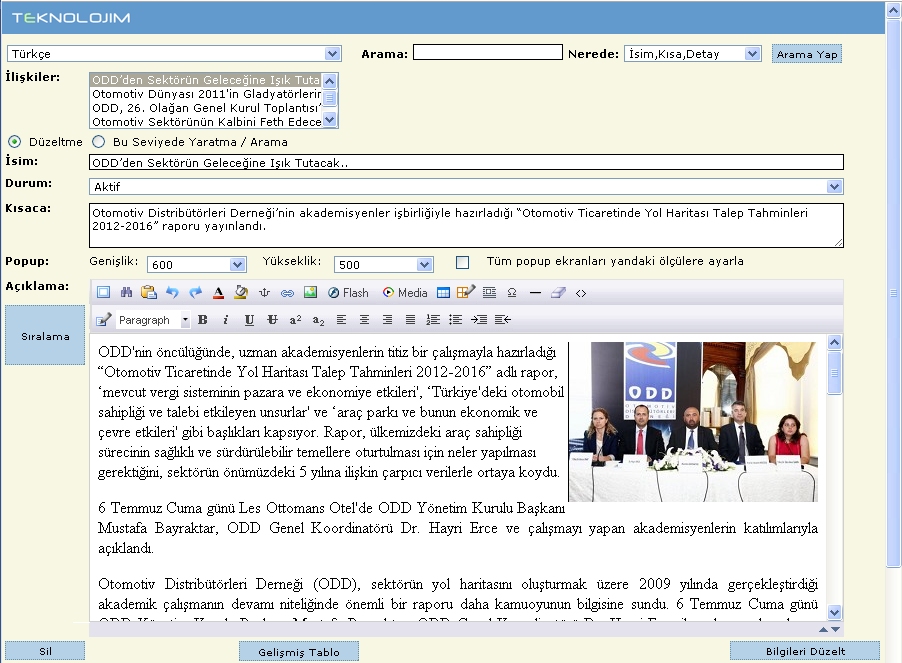Open the Durum status dropdown
Screen dimensions: 902x663
click(466, 186)
